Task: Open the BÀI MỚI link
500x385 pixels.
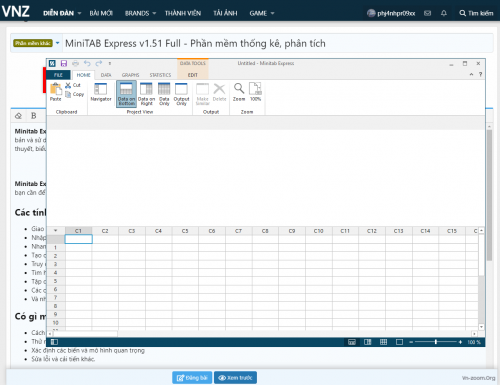Action: point(101,13)
